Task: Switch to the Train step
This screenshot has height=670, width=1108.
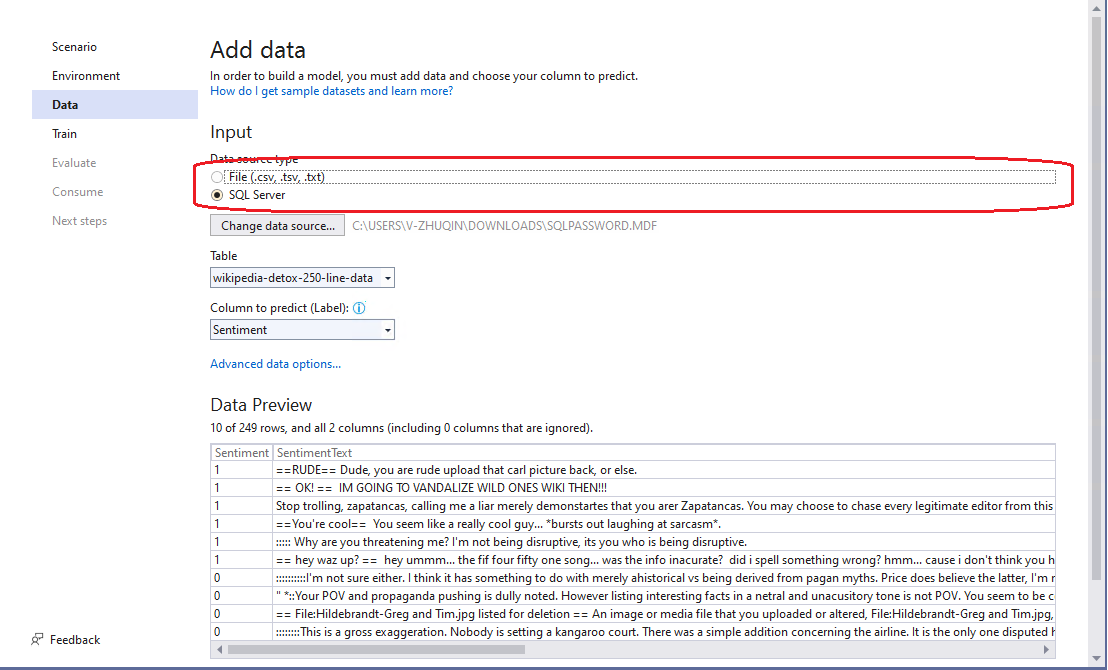Action: [x=64, y=133]
